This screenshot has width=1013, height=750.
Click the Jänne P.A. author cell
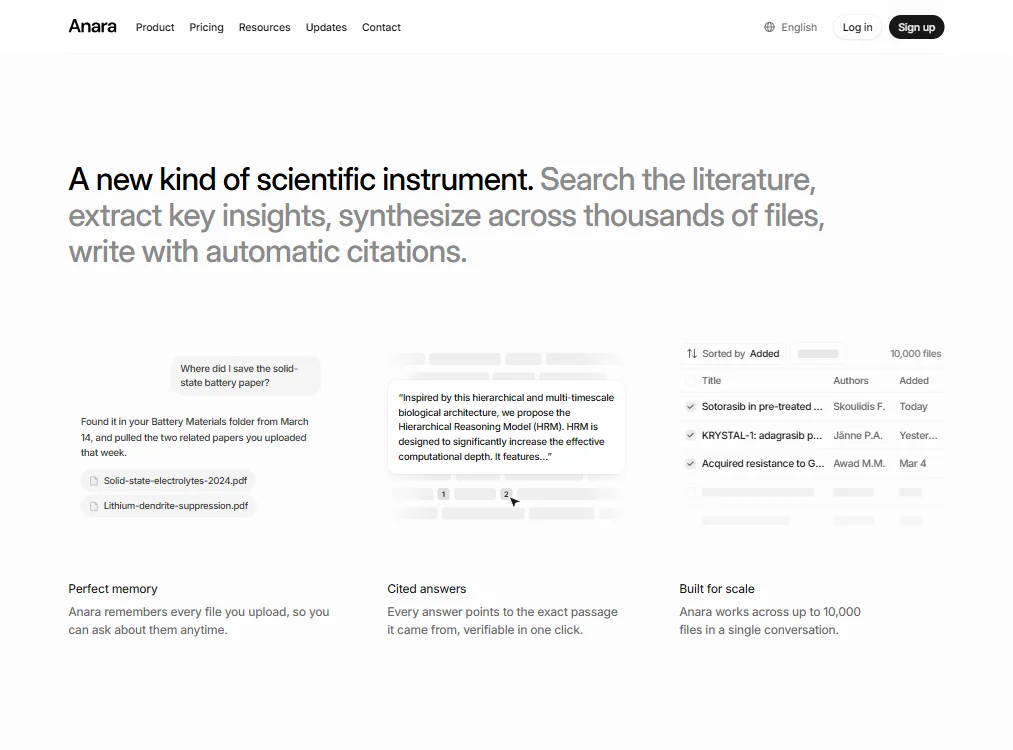click(857, 435)
